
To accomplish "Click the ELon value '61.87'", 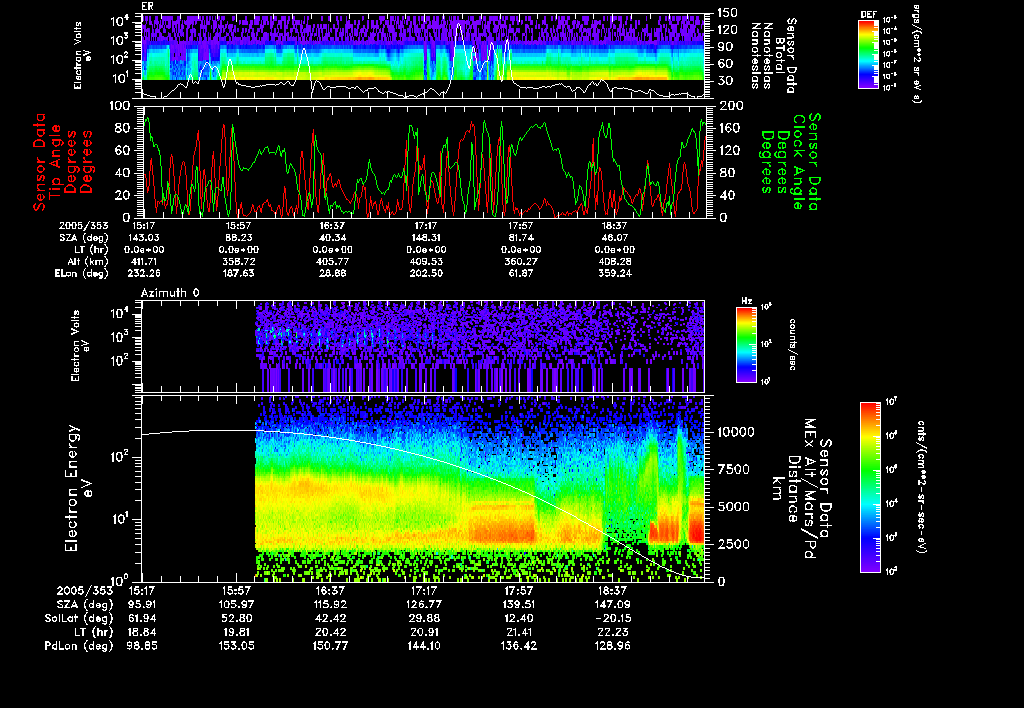I will pos(520,274).
